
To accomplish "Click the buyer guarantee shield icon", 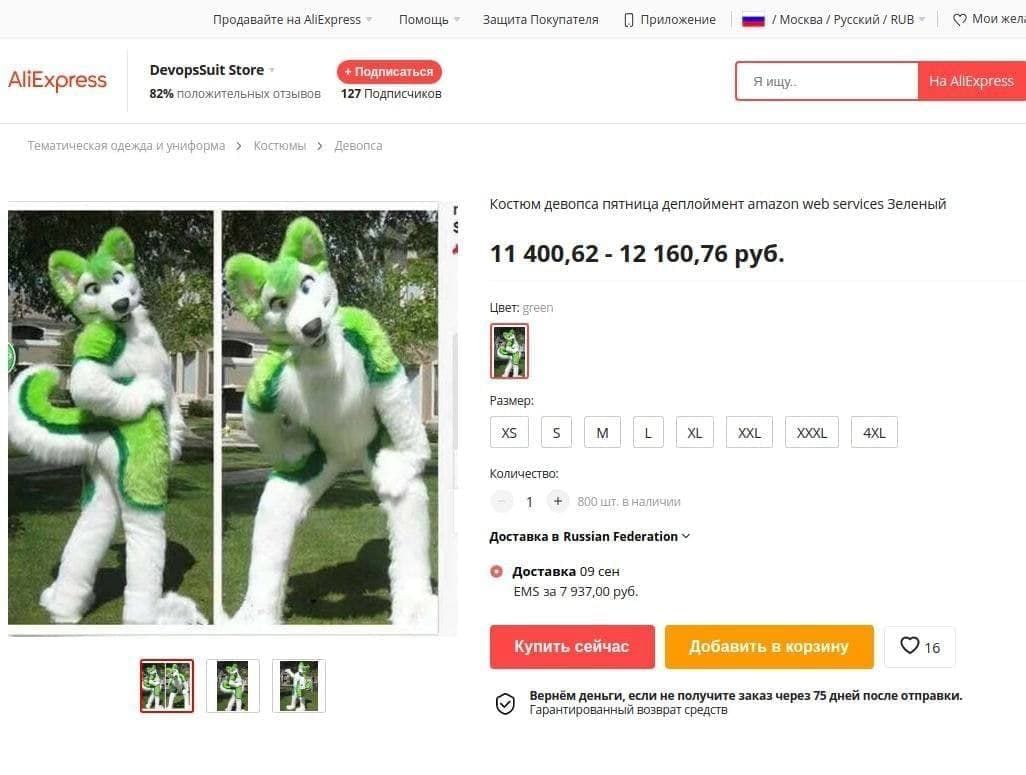I will pyautogui.click(x=505, y=704).
